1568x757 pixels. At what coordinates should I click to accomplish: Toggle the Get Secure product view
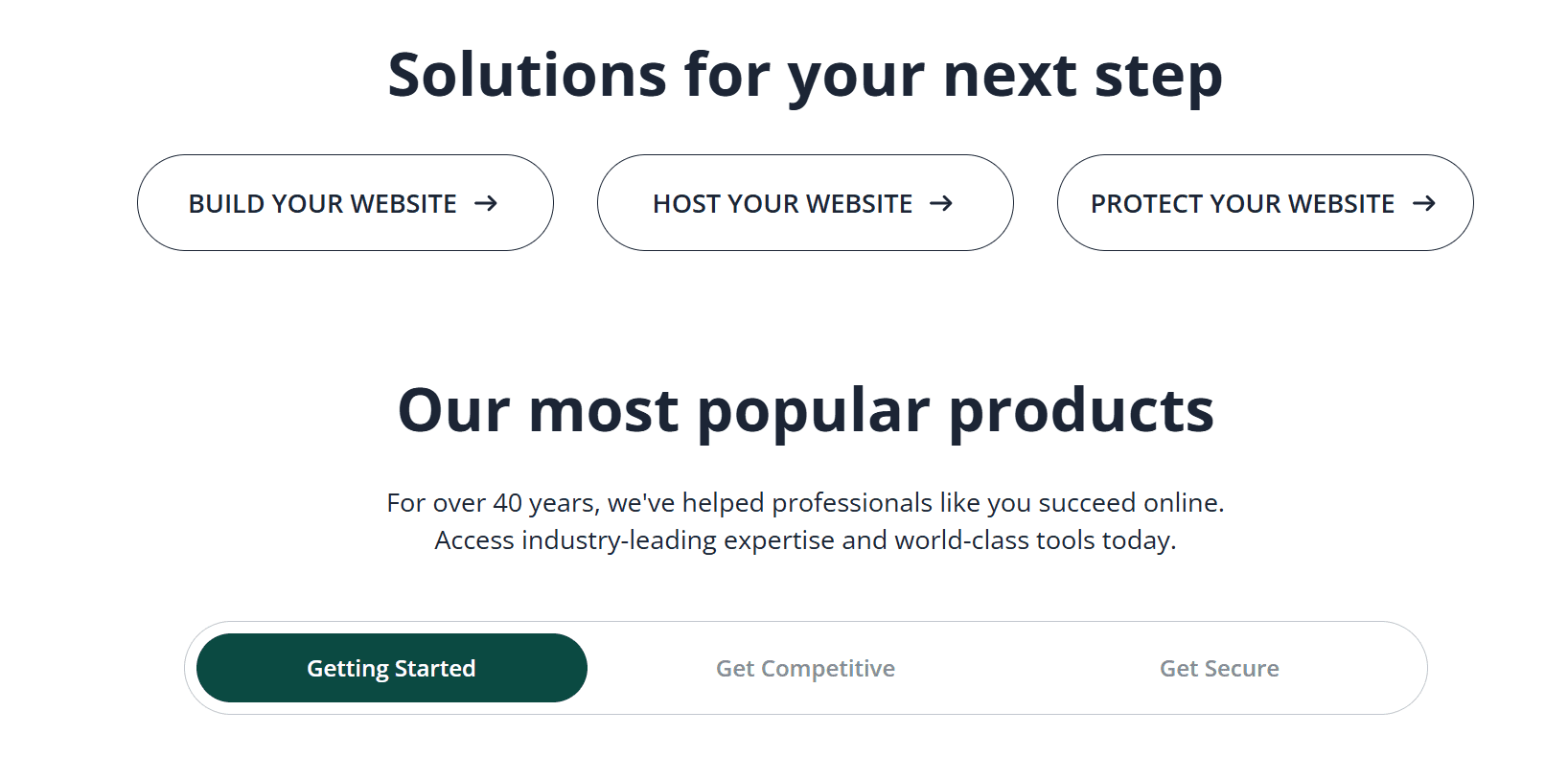[1219, 668]
